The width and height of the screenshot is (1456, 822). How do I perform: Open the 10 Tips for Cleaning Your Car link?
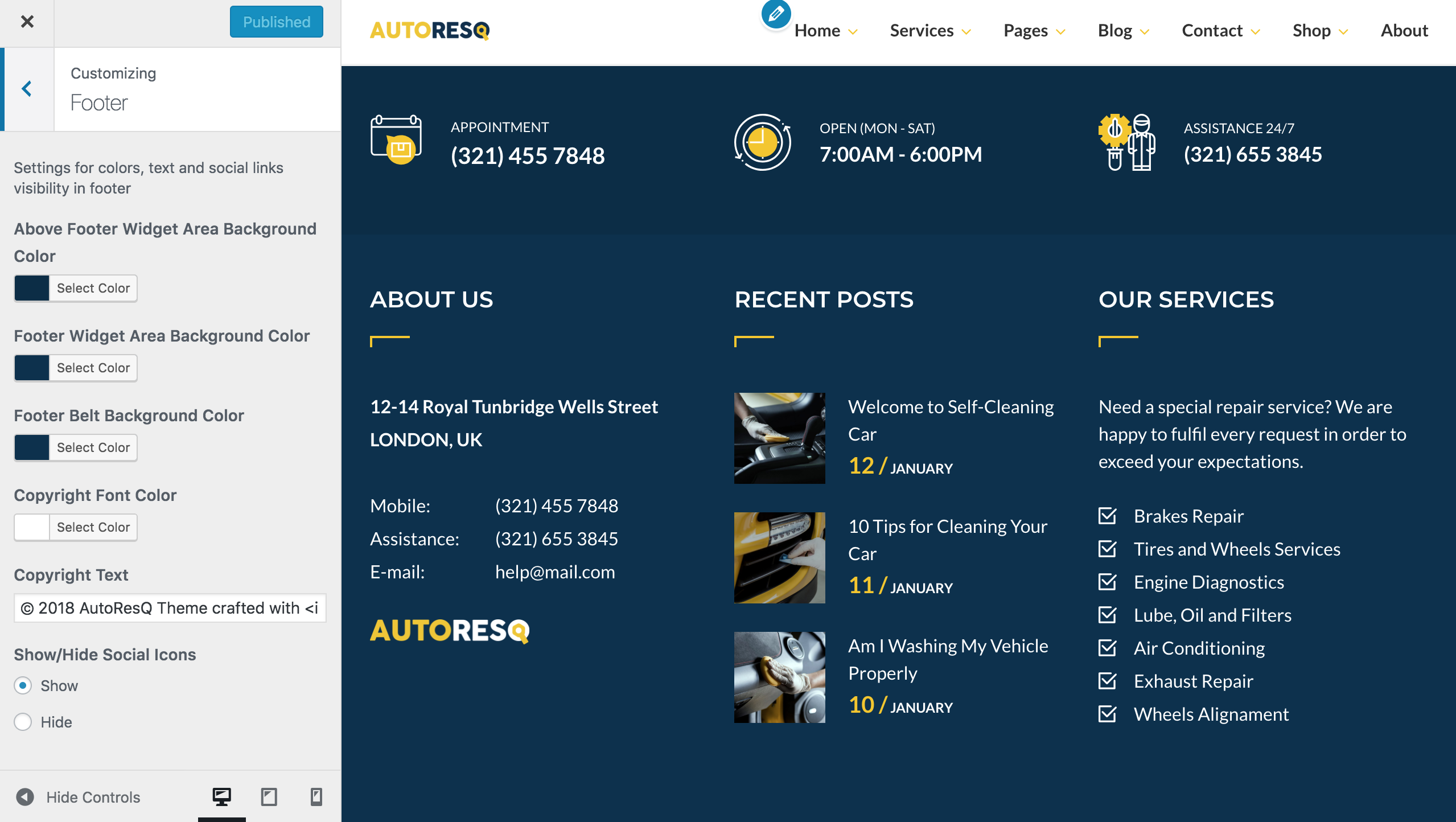pos(948,540)
